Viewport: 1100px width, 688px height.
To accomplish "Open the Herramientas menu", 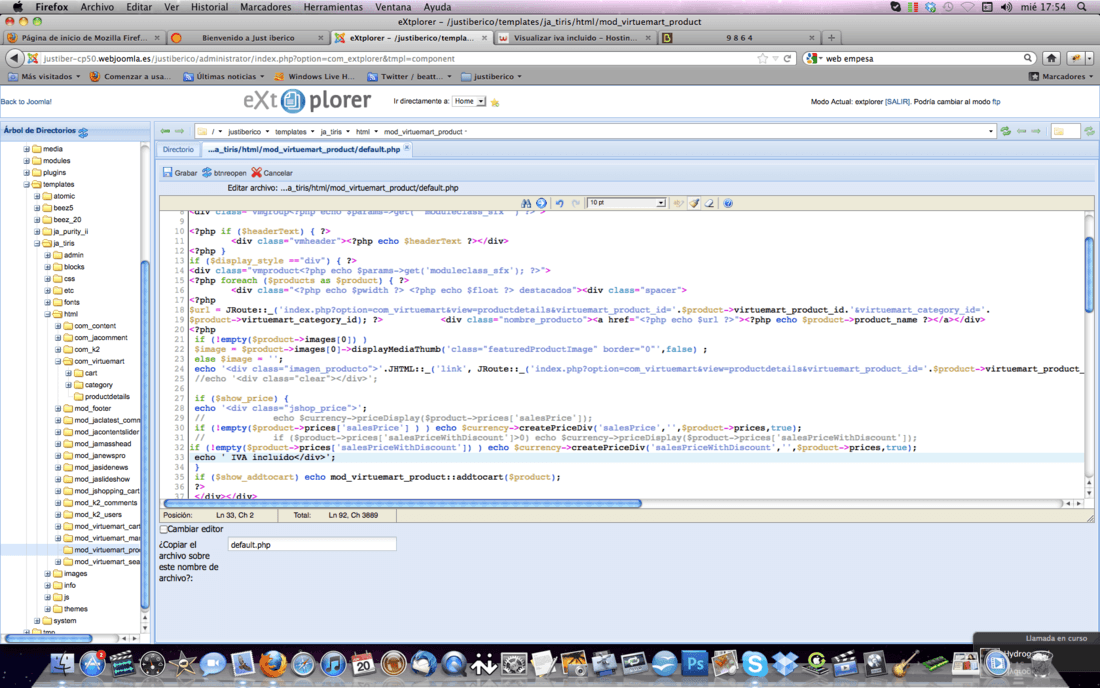I will point(333,7).
